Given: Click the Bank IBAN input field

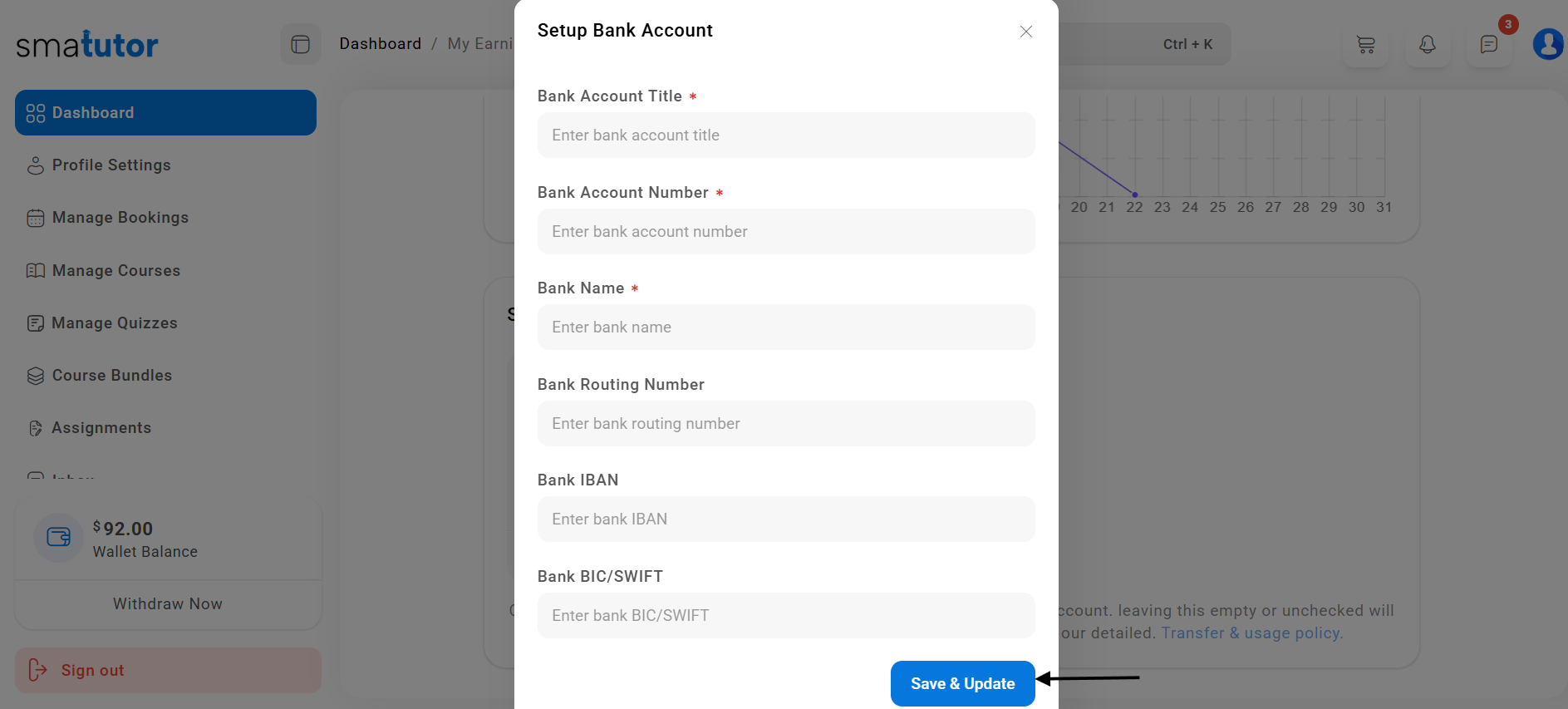Looking at the screenshot, I should [785, 519].
